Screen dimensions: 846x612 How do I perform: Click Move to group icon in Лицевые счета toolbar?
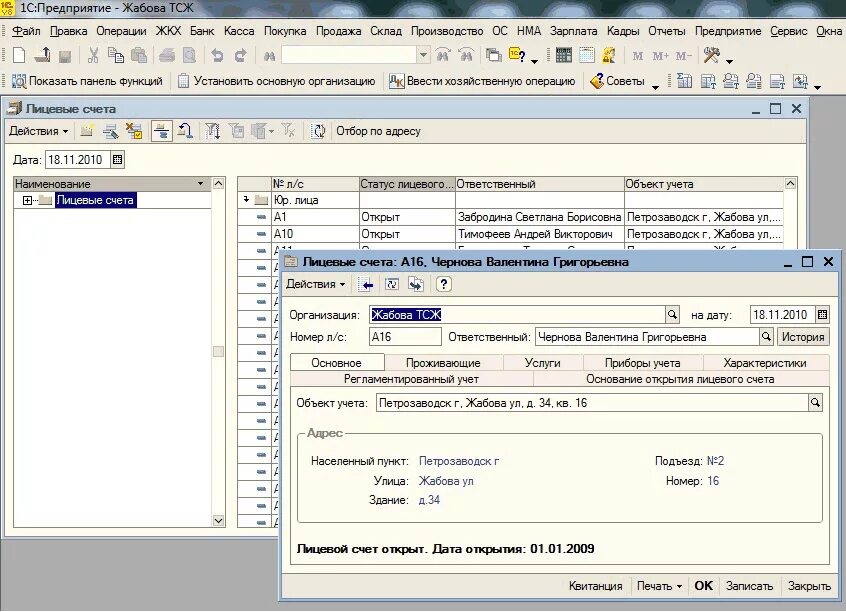point(185,131)
